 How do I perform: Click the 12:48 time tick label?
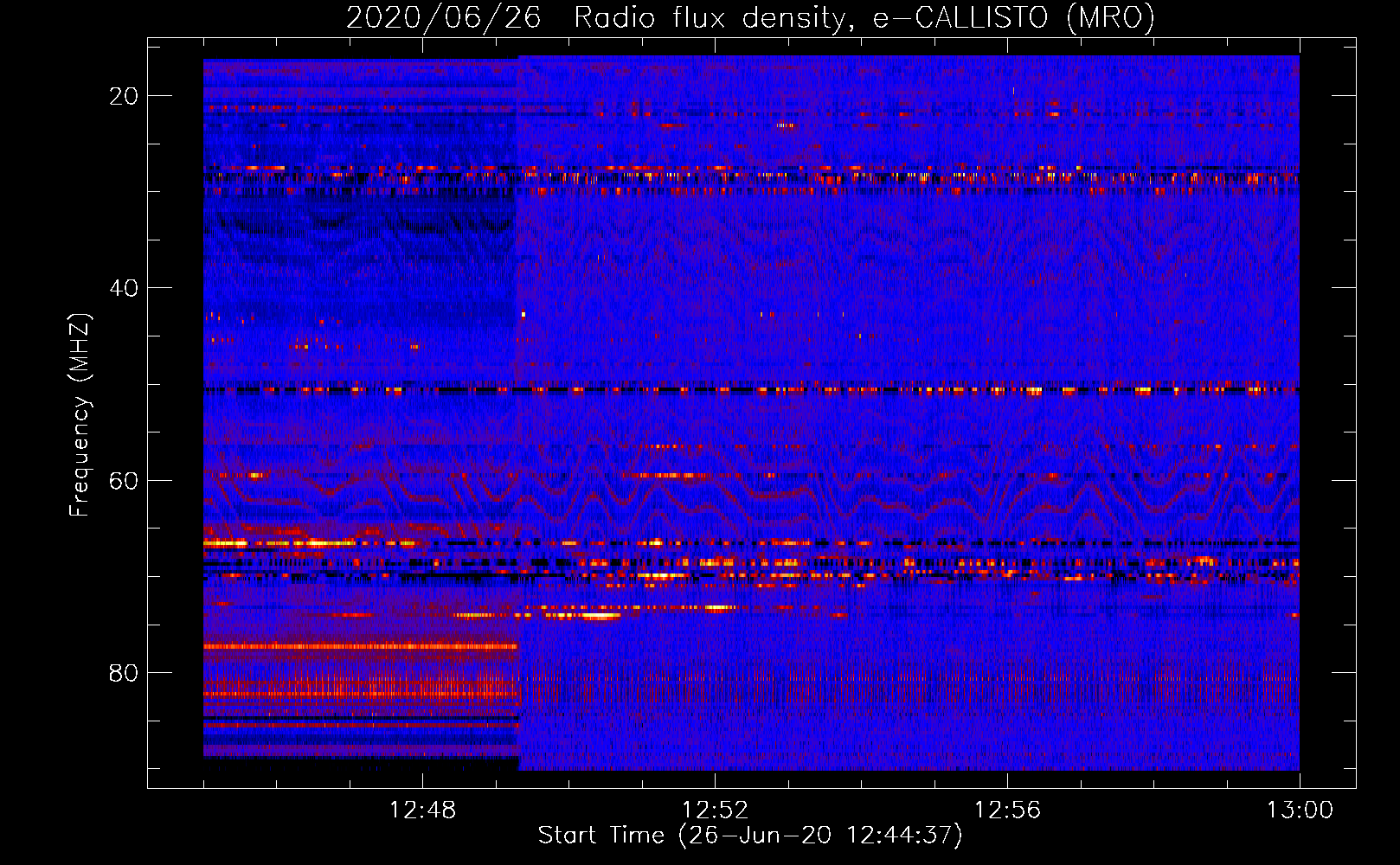(422, 811)
